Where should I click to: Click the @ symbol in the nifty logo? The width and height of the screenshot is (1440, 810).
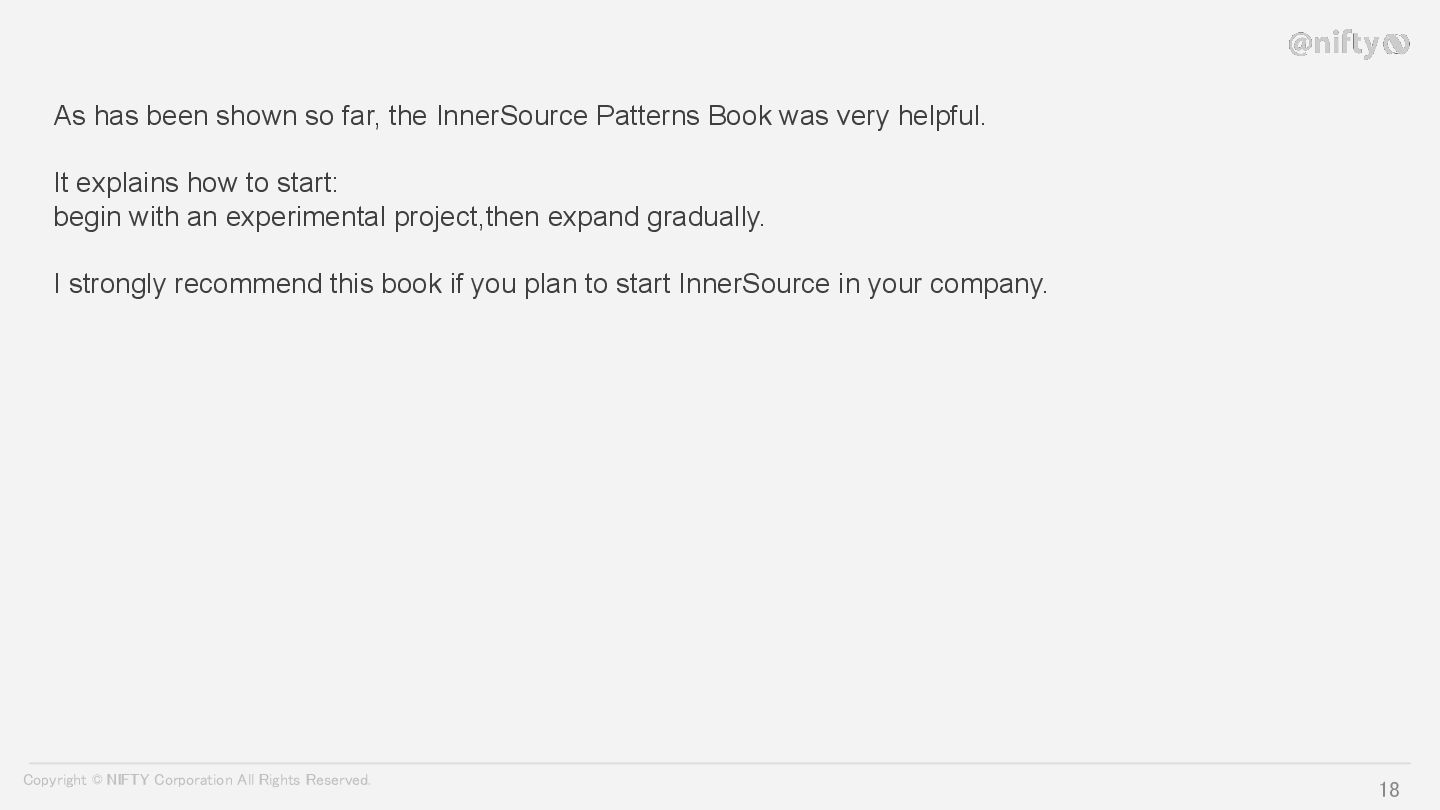[1299, 44]
